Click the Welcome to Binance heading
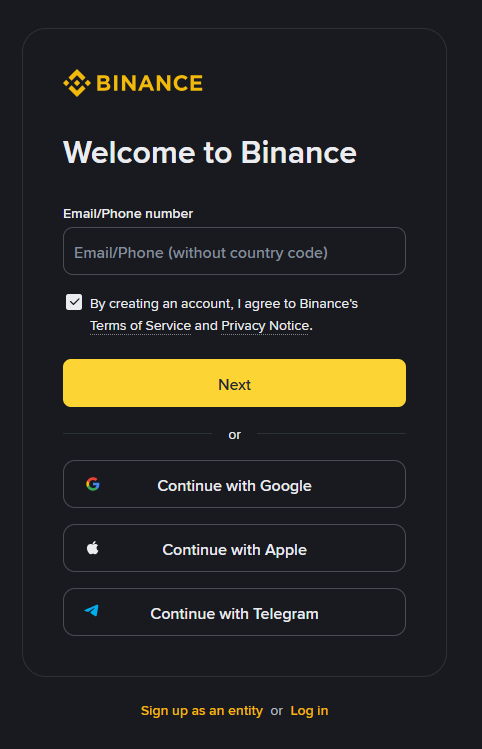Viewport: 482px width, 749px height. pyautogui.click(x=210, y=153)
